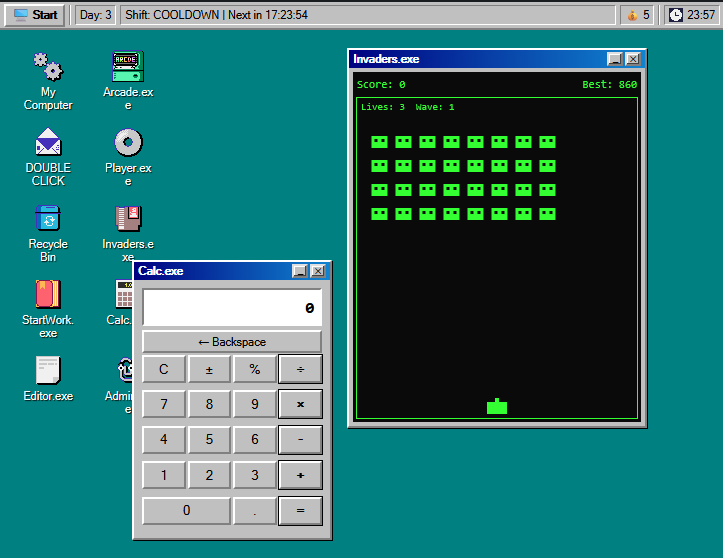Close the Calc.exe window

tap(318, 271)
